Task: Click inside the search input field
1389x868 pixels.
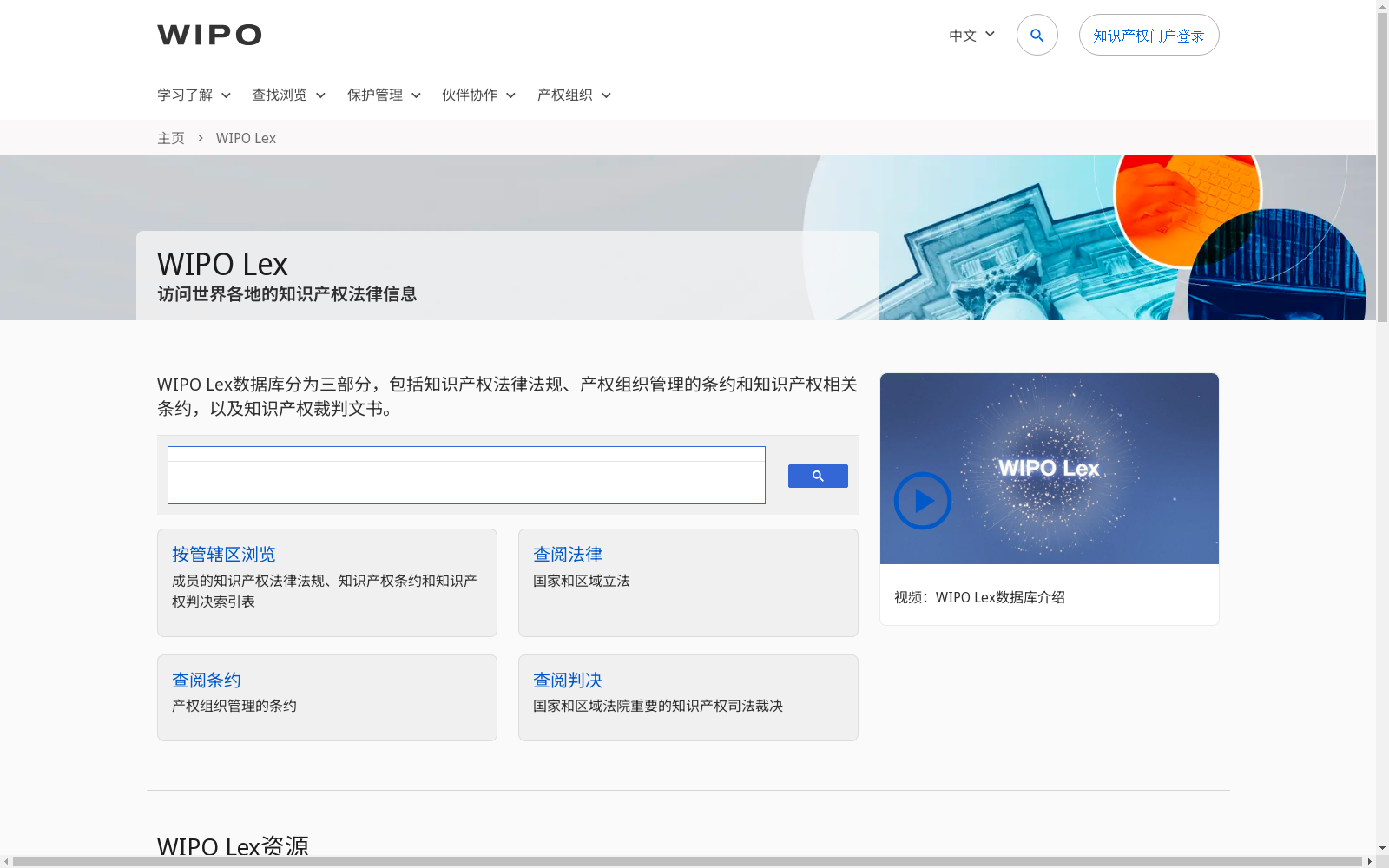Action: click(x=466, y=476)
